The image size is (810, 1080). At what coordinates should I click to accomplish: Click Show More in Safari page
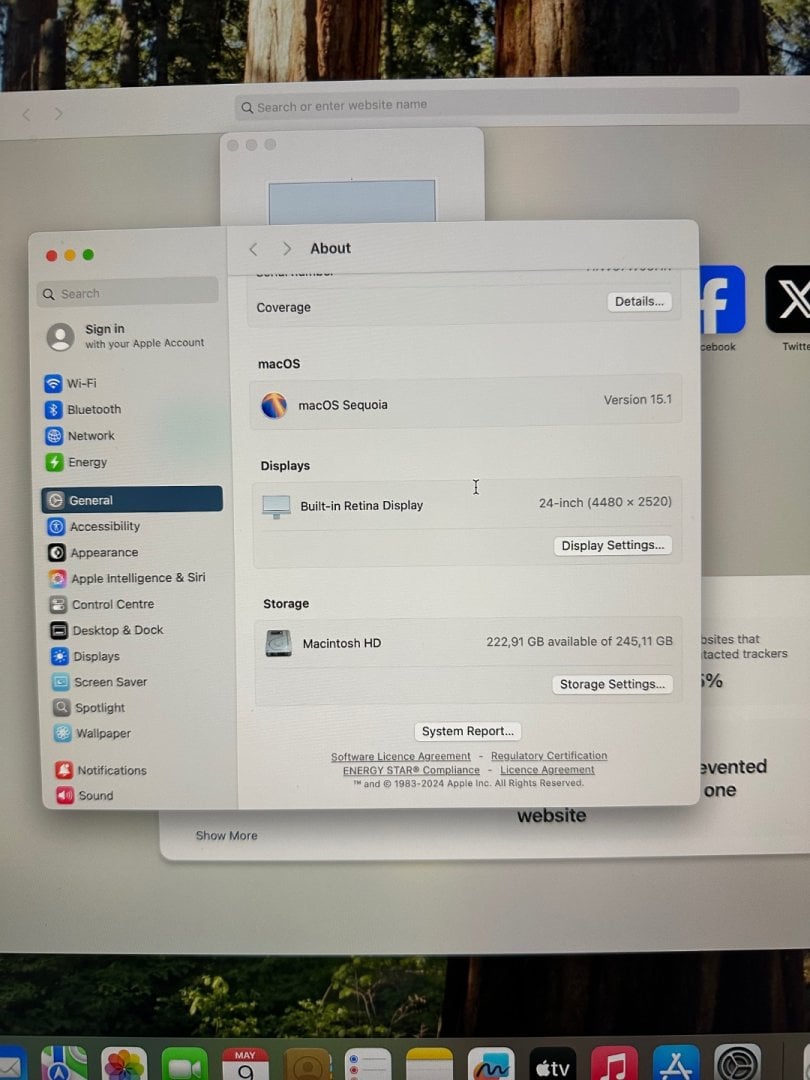(x=227, y=835)
